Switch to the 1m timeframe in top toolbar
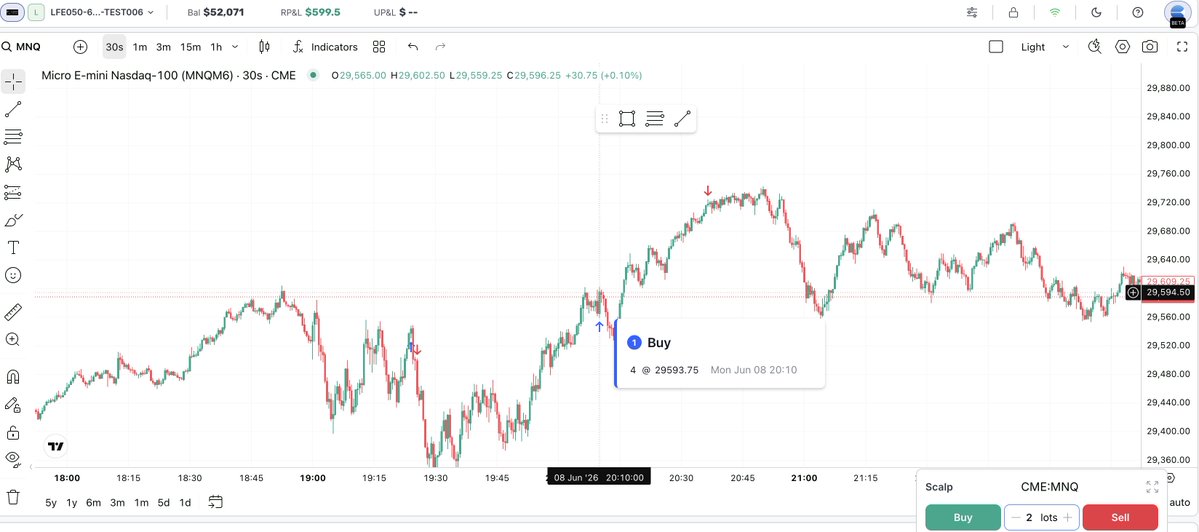 click(140, 47)
